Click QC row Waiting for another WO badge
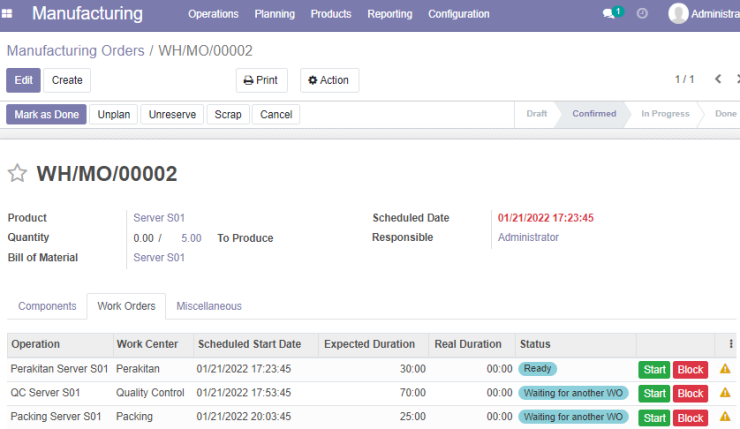Viewport: 740px width, 429px height. click(x=573, y=393)
